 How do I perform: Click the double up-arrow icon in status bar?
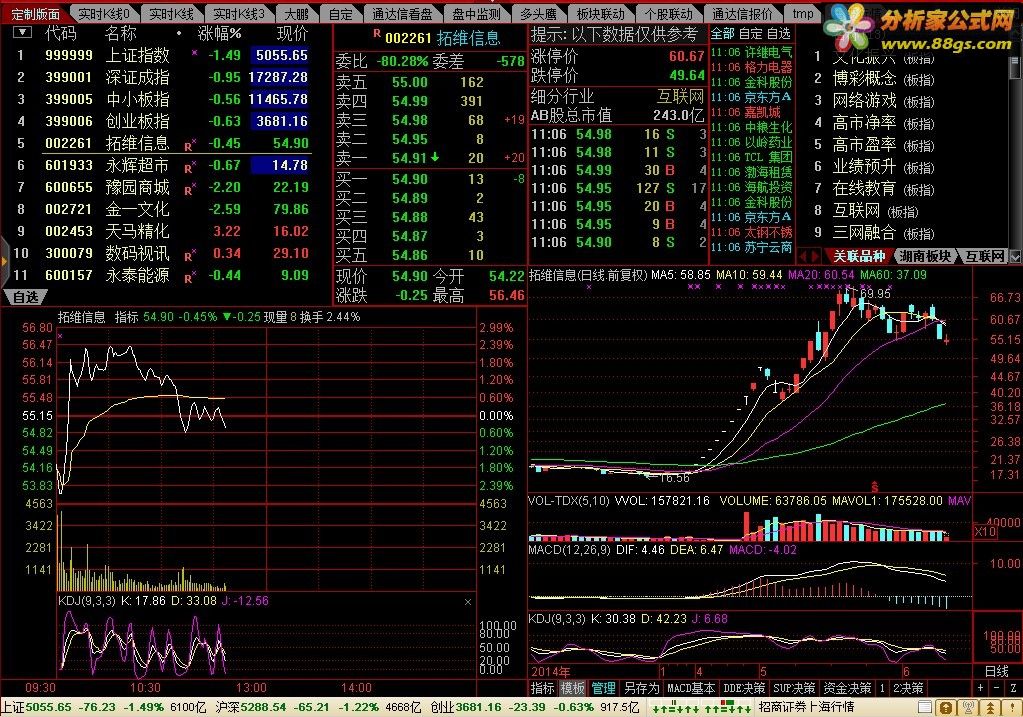(x=990, y=707)
